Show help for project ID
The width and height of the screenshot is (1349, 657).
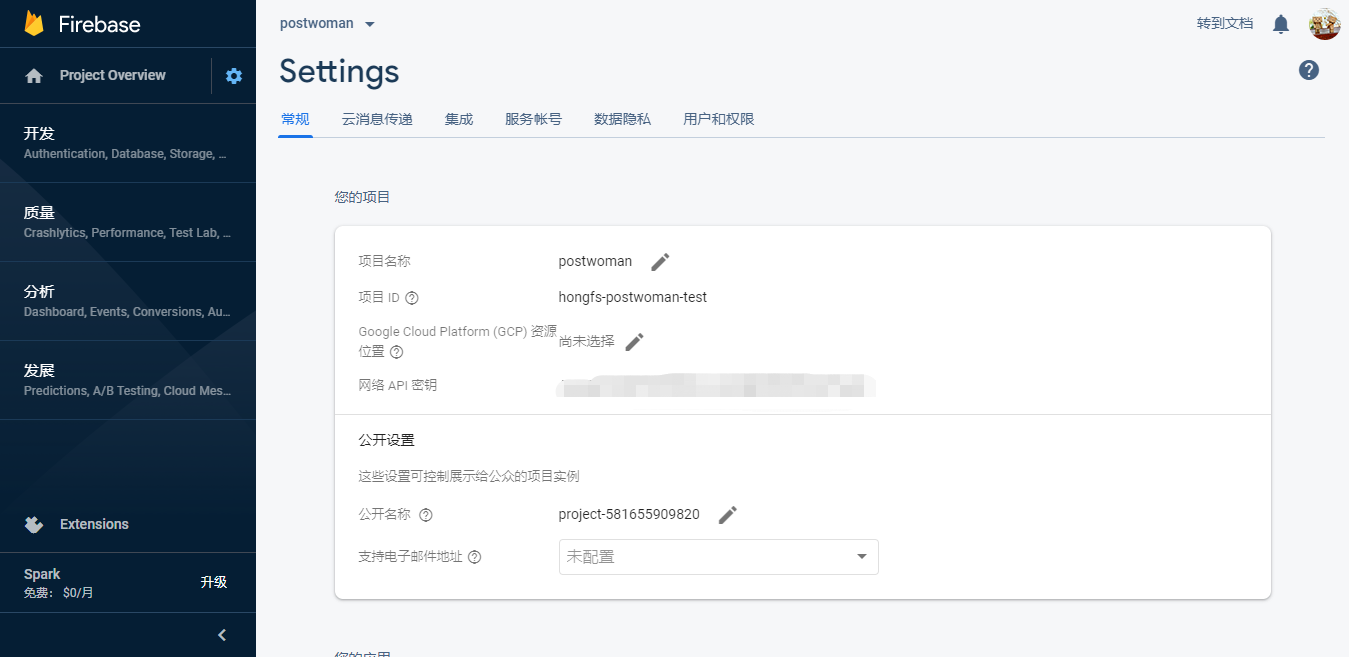[412, 298]
